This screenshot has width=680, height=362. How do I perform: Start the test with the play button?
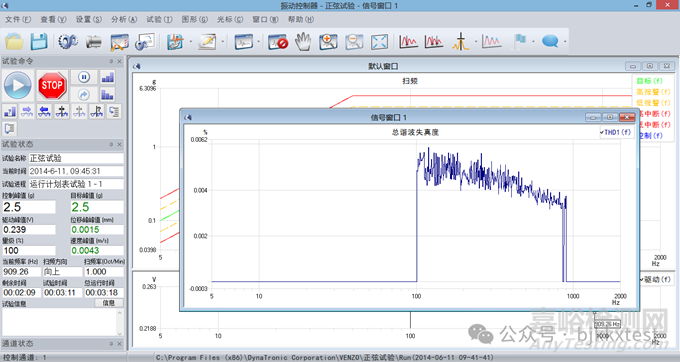18,85
